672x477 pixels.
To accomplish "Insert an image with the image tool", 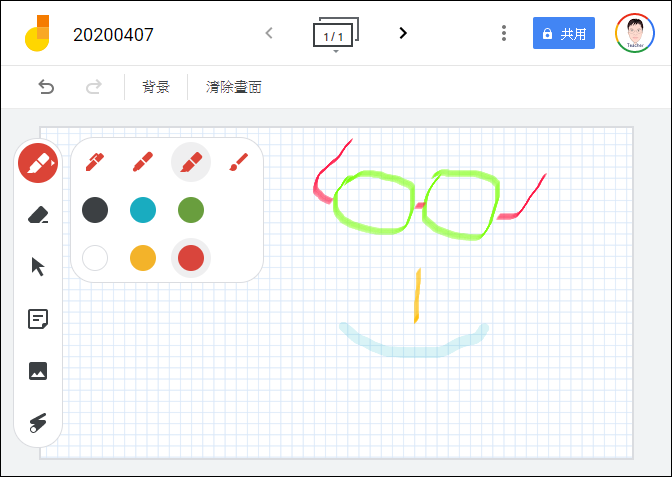I will point(38,371).
